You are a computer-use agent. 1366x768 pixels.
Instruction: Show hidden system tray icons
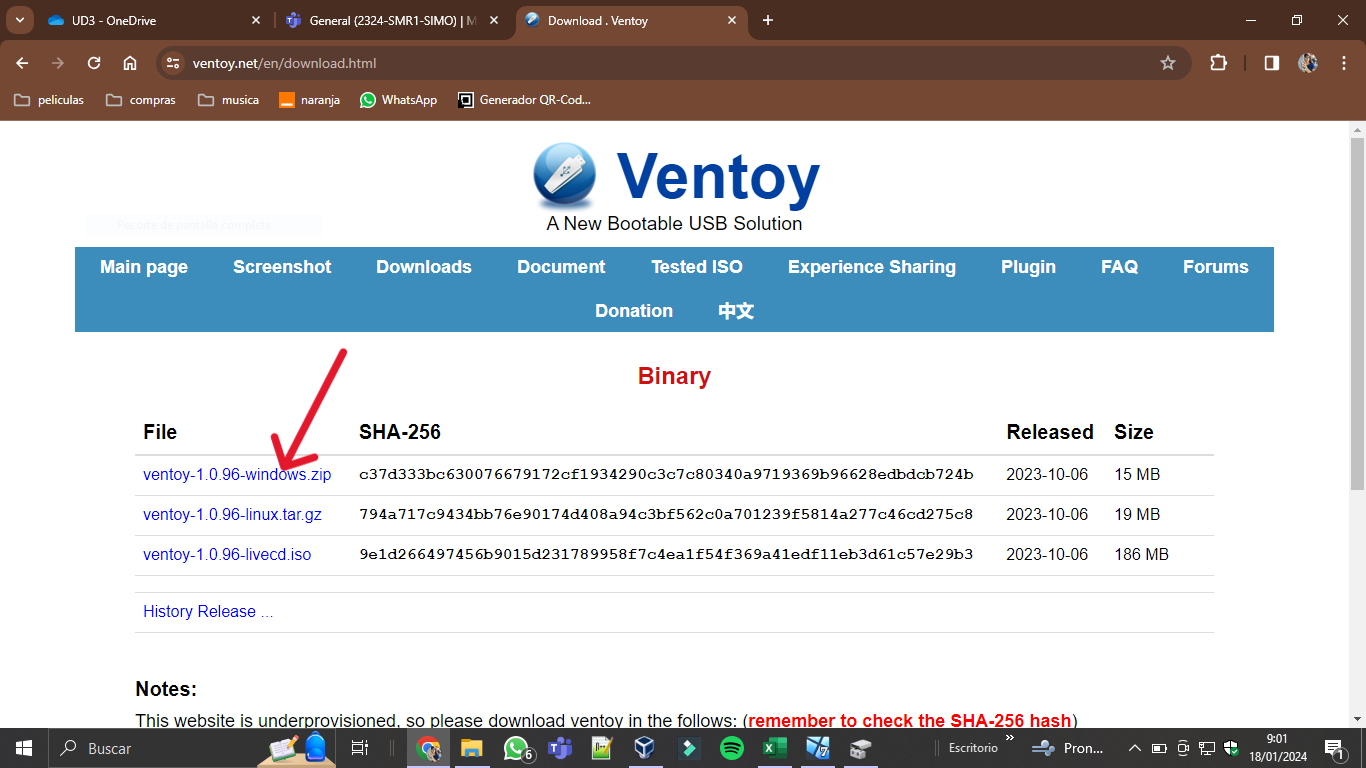click(1134, 748)
